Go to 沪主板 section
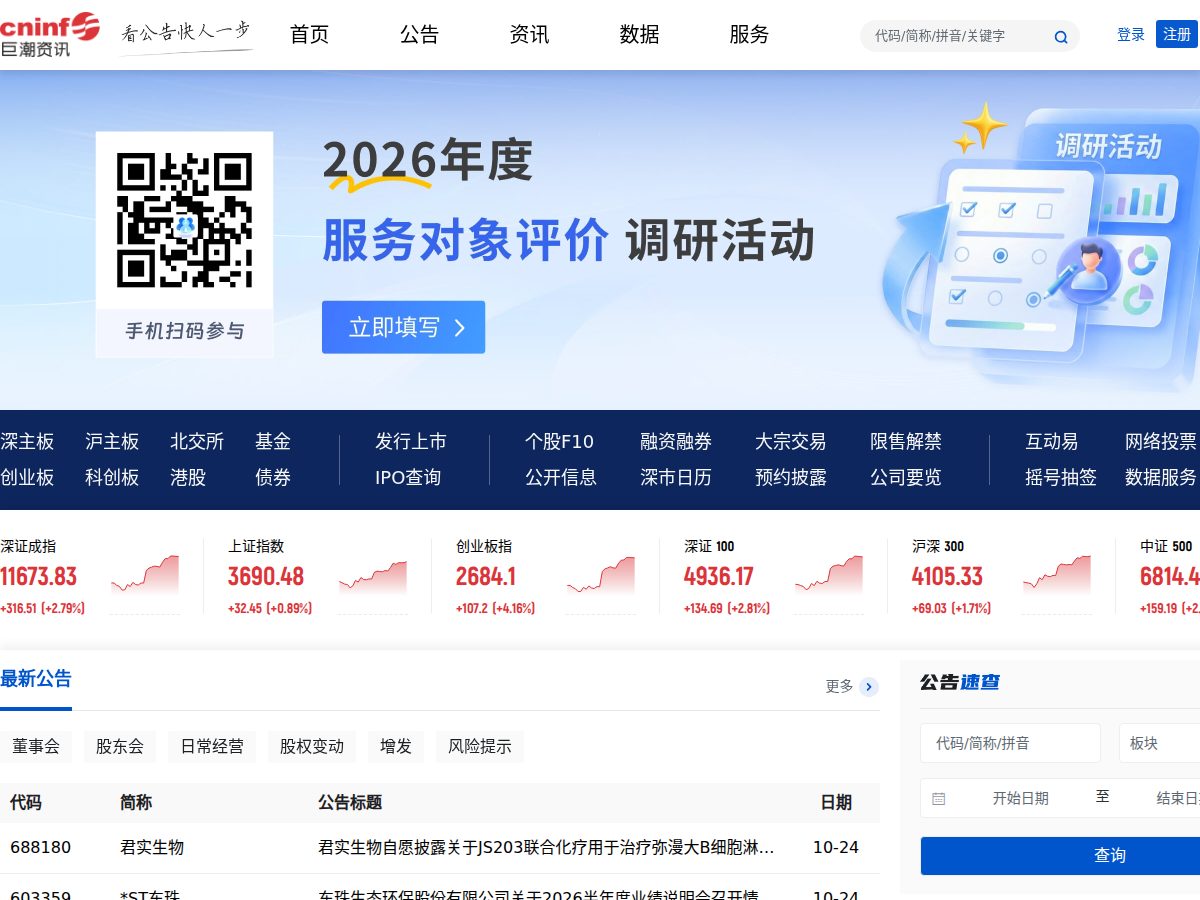The width and height of the screenshot is (1200, 900). (112, 441)
